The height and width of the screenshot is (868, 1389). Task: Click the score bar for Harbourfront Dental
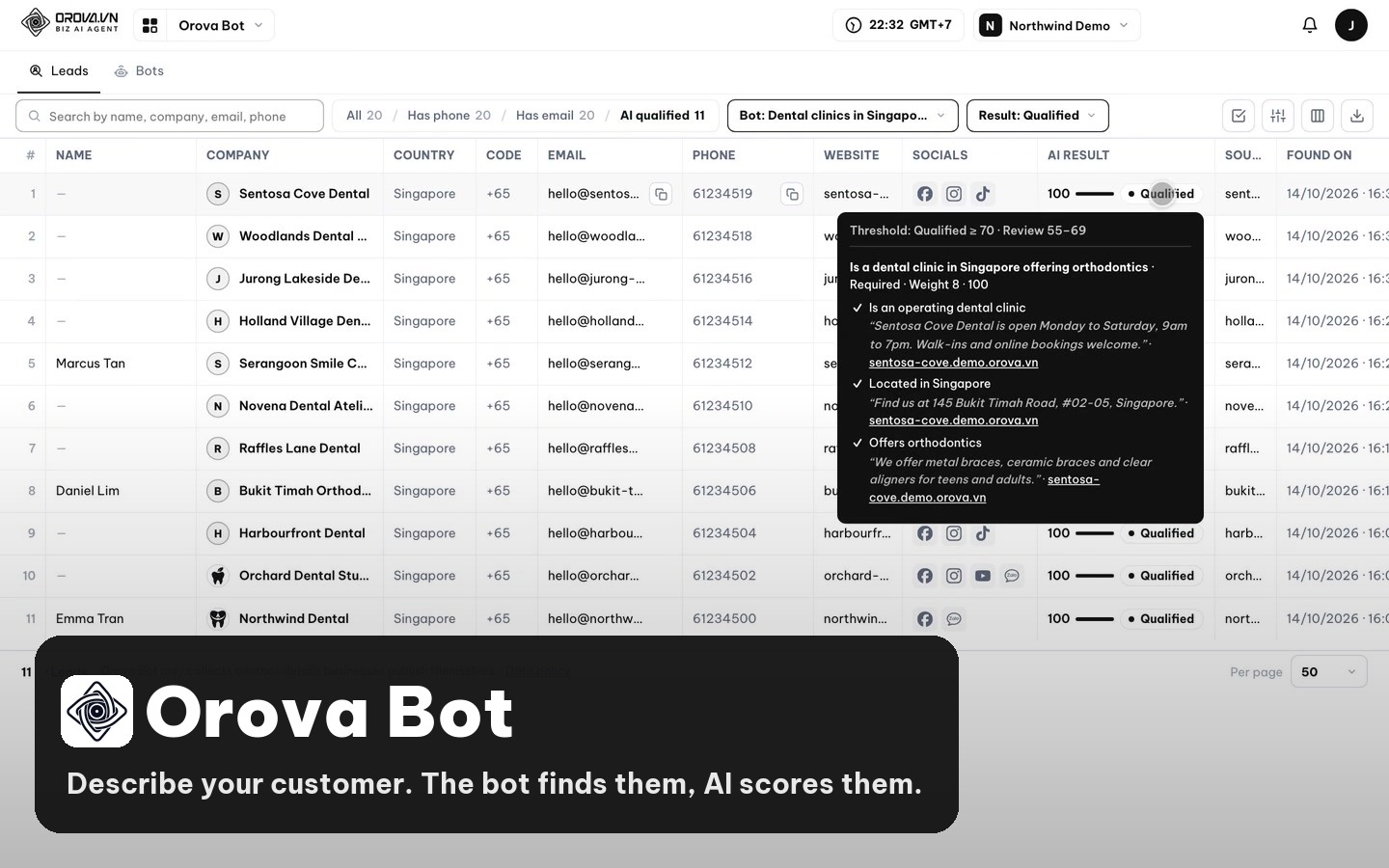(1095, 533)
